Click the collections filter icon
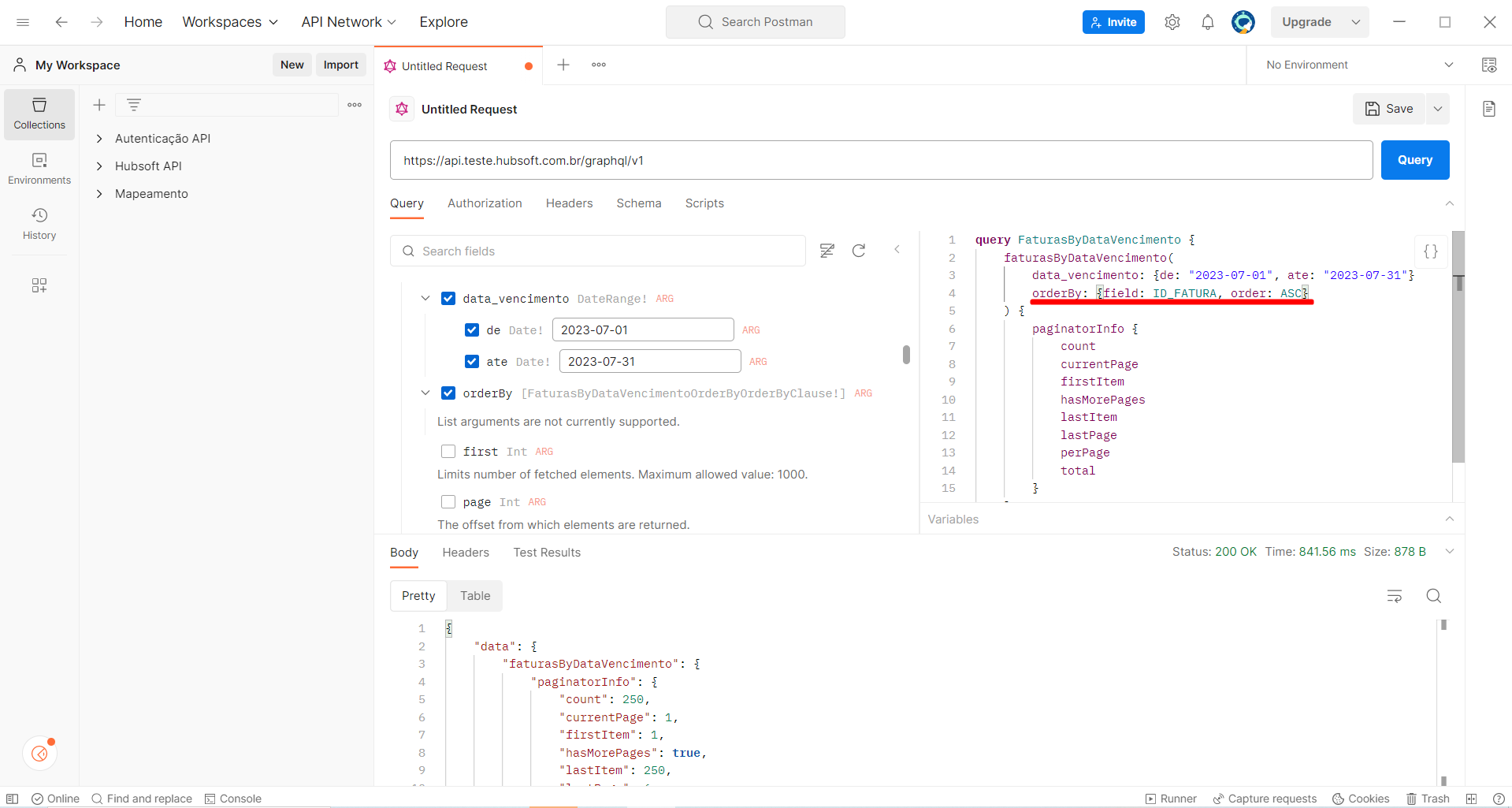 pos(134,105)
